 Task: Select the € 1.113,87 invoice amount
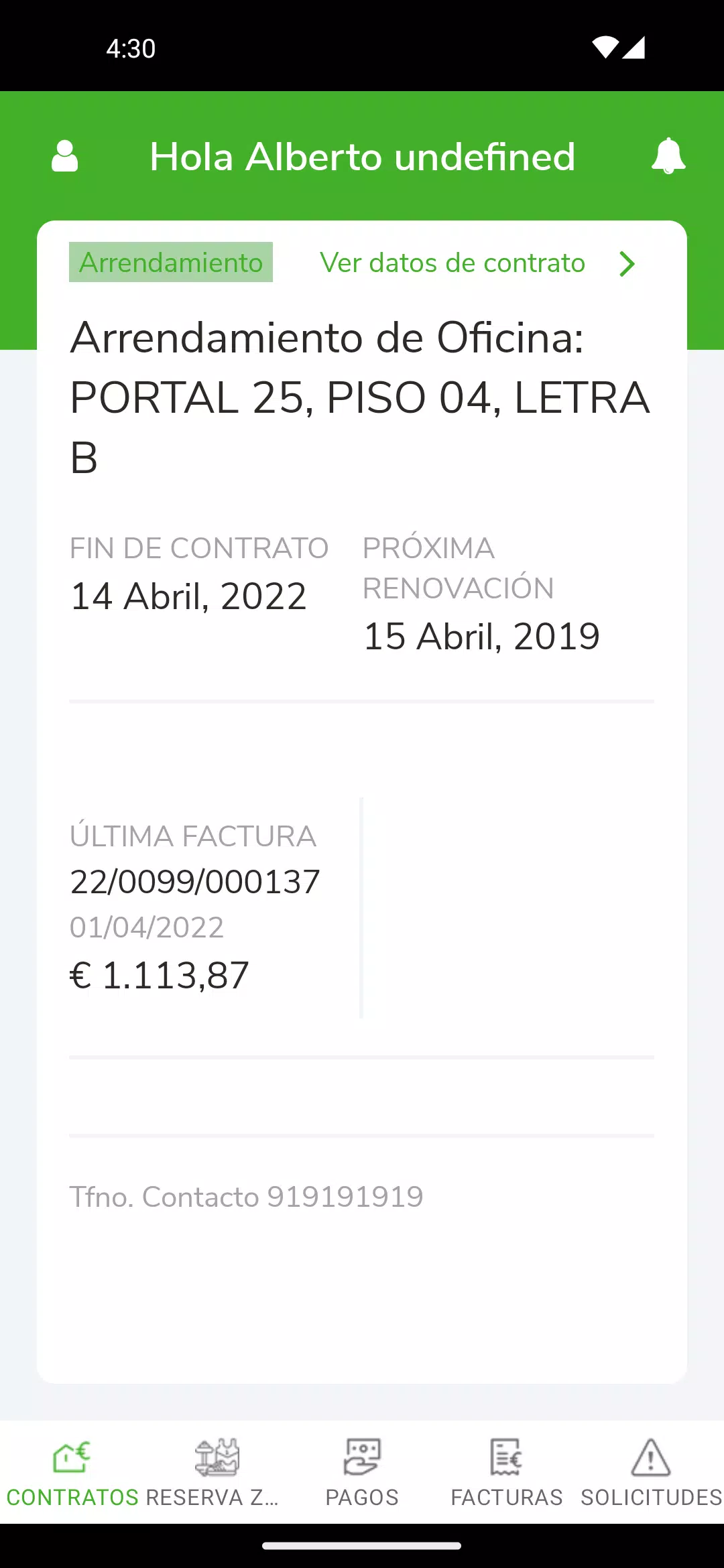tap(160, 975)
